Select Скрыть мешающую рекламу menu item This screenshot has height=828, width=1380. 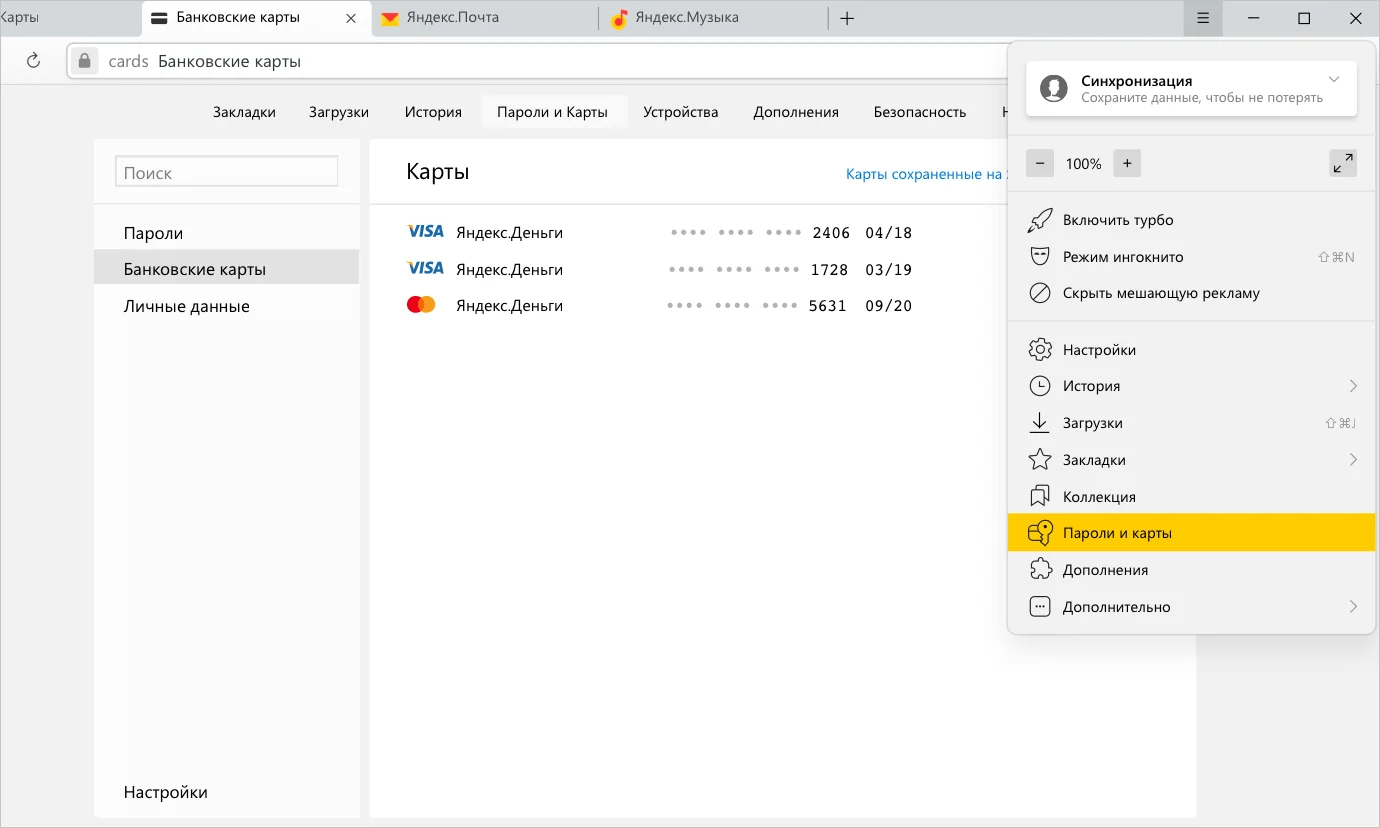(x=1192, y=293)
